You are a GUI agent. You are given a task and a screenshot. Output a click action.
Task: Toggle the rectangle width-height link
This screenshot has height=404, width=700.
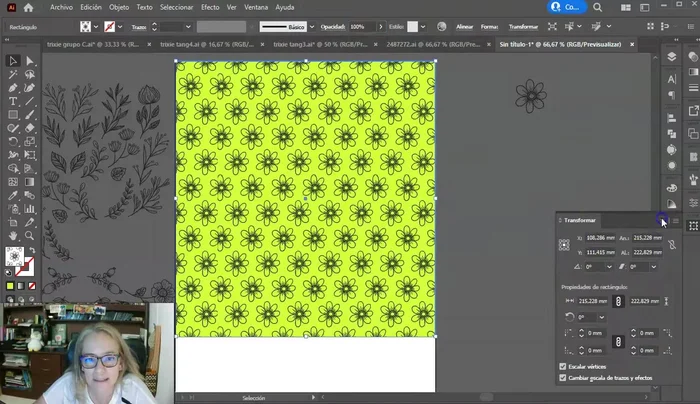click(x=618, y=301)
